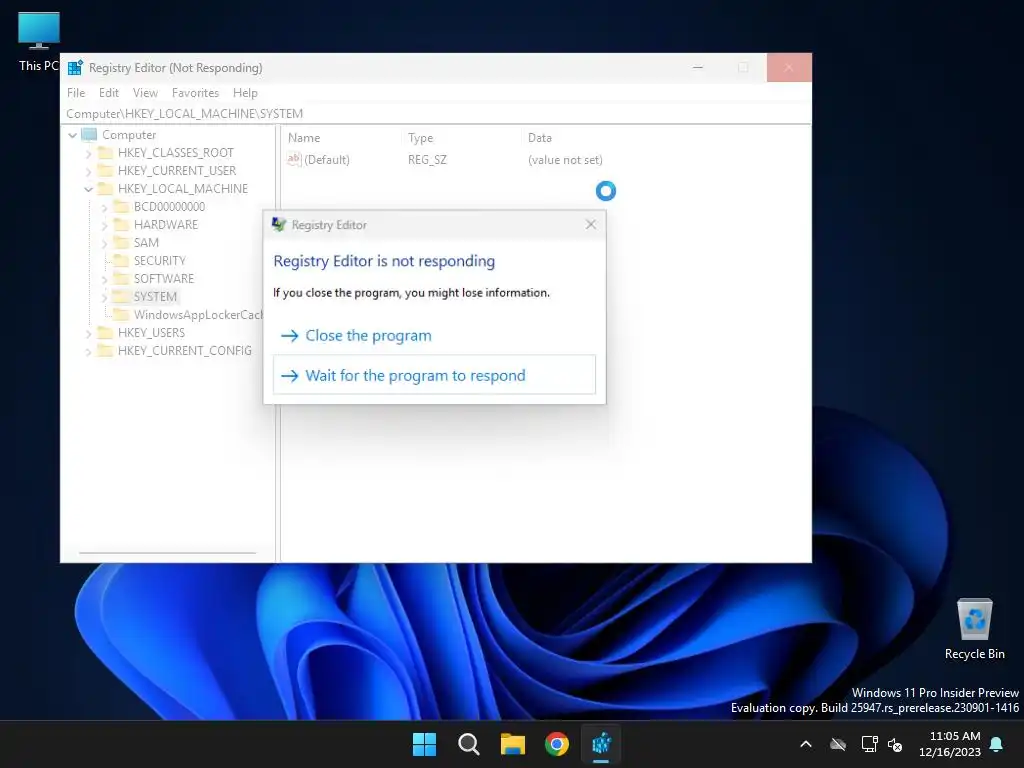Close the Registry Editor main window

tap(789, 67)
